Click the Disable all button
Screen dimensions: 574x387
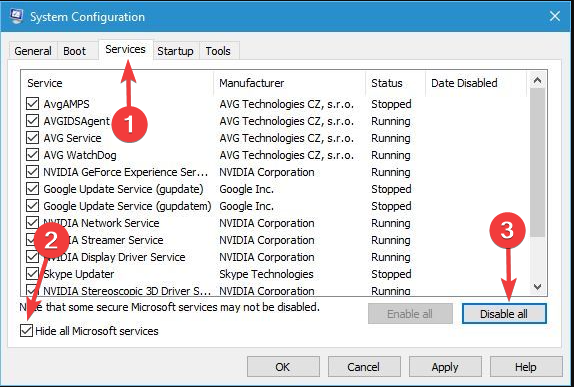click(x=504, y=314)
